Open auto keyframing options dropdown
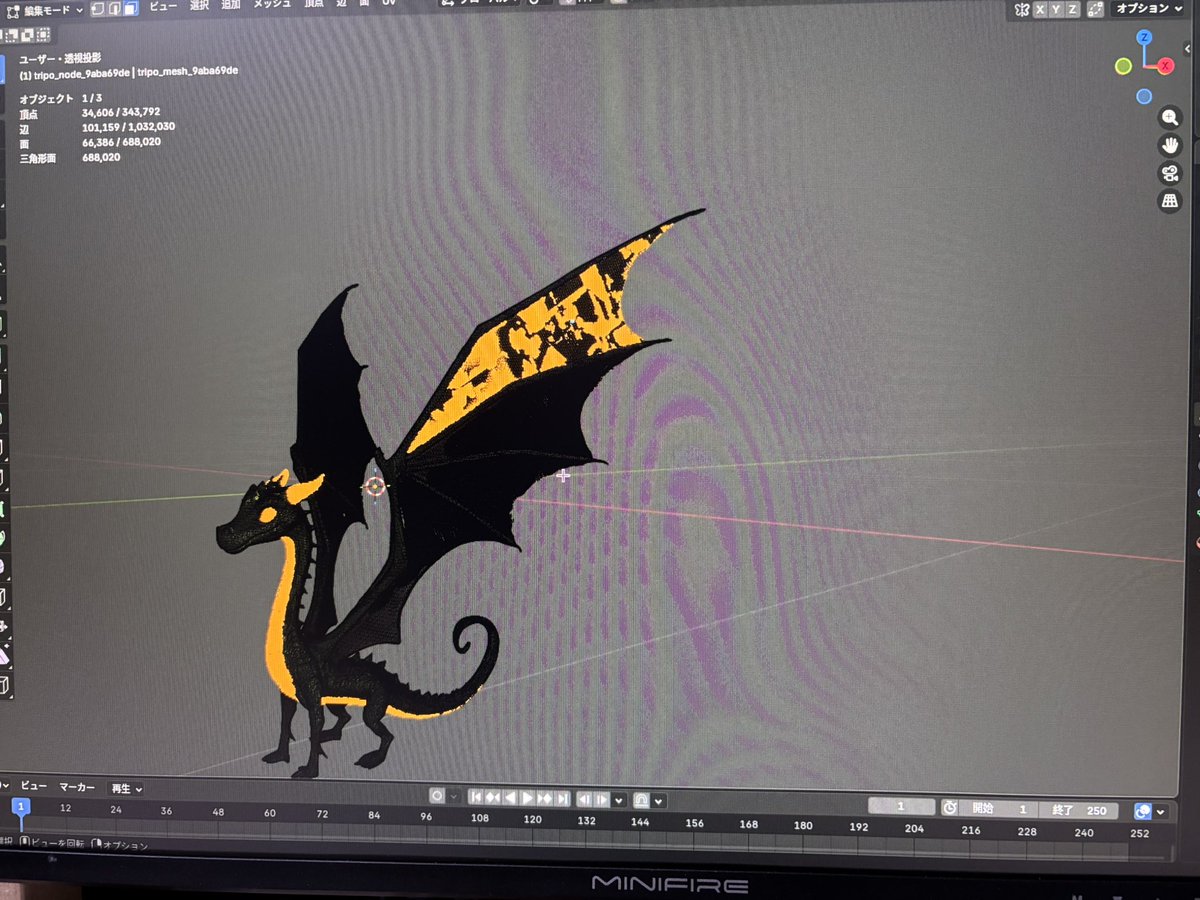Viewport: 1200px width, 900px height. pyautogui.click(x=454, y=797)
